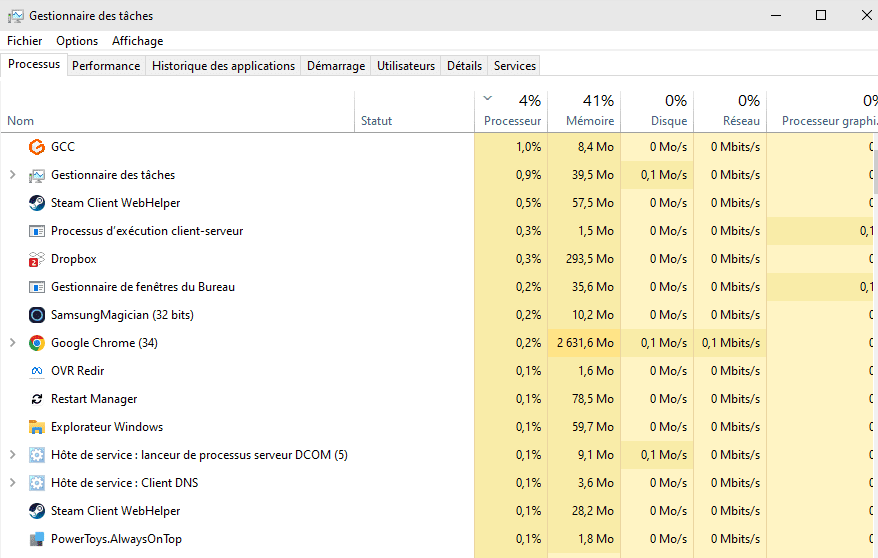
Task: Select the GCC process name
Action: 63,147
